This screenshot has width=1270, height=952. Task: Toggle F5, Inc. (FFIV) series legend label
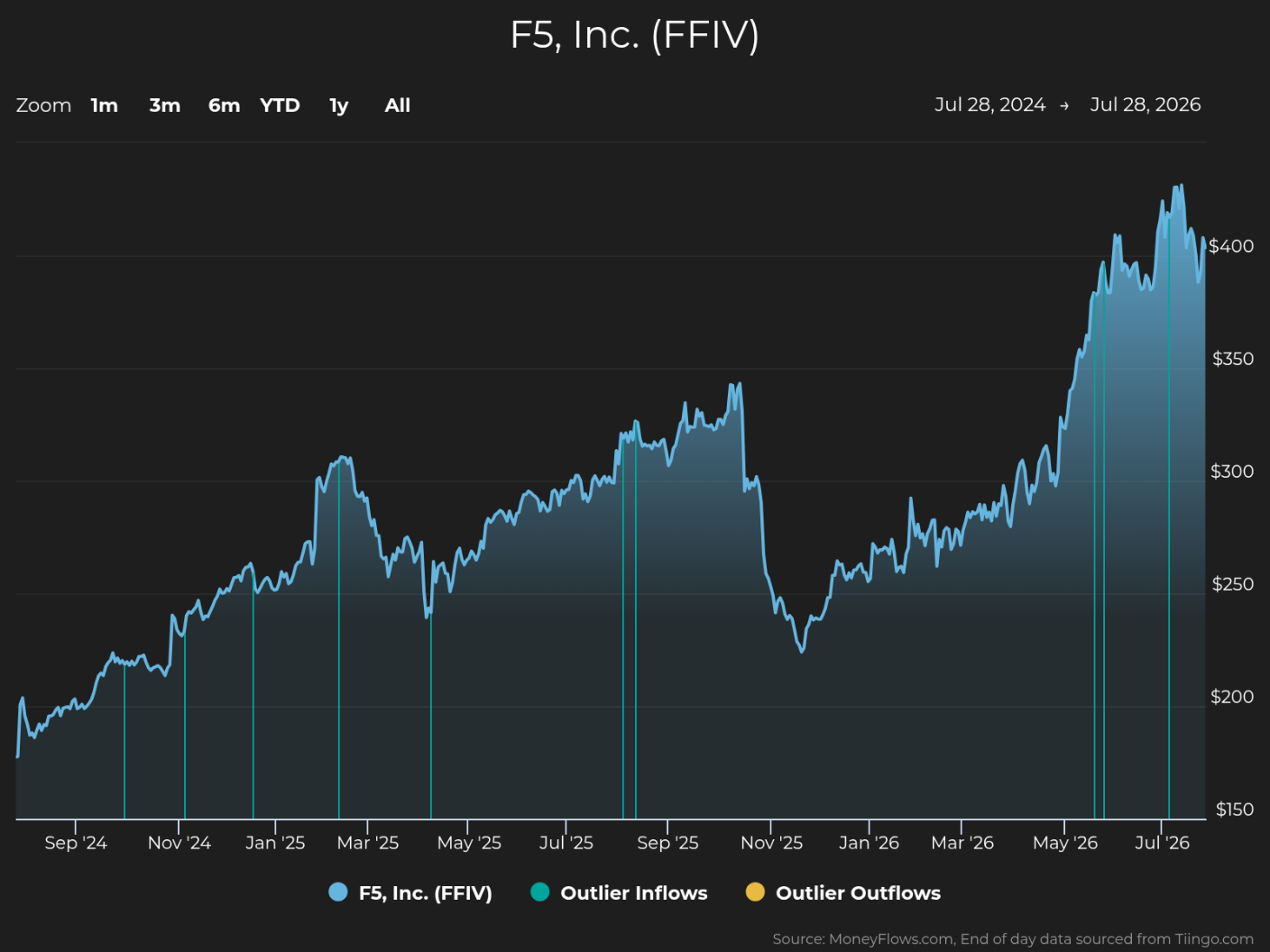(426, 893)
